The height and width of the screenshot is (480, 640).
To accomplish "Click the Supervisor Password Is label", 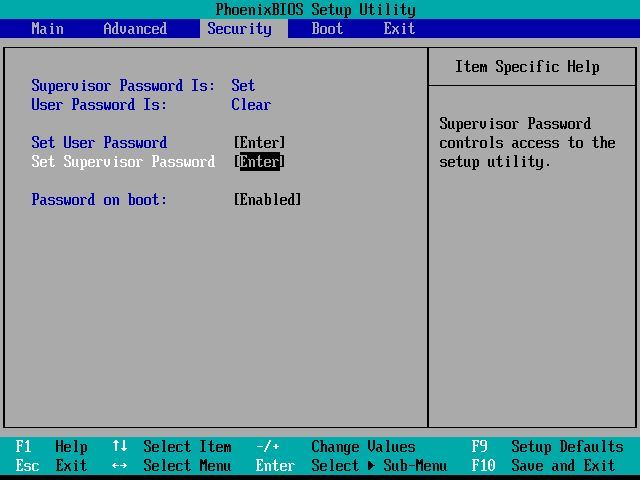I will [123, 86].
